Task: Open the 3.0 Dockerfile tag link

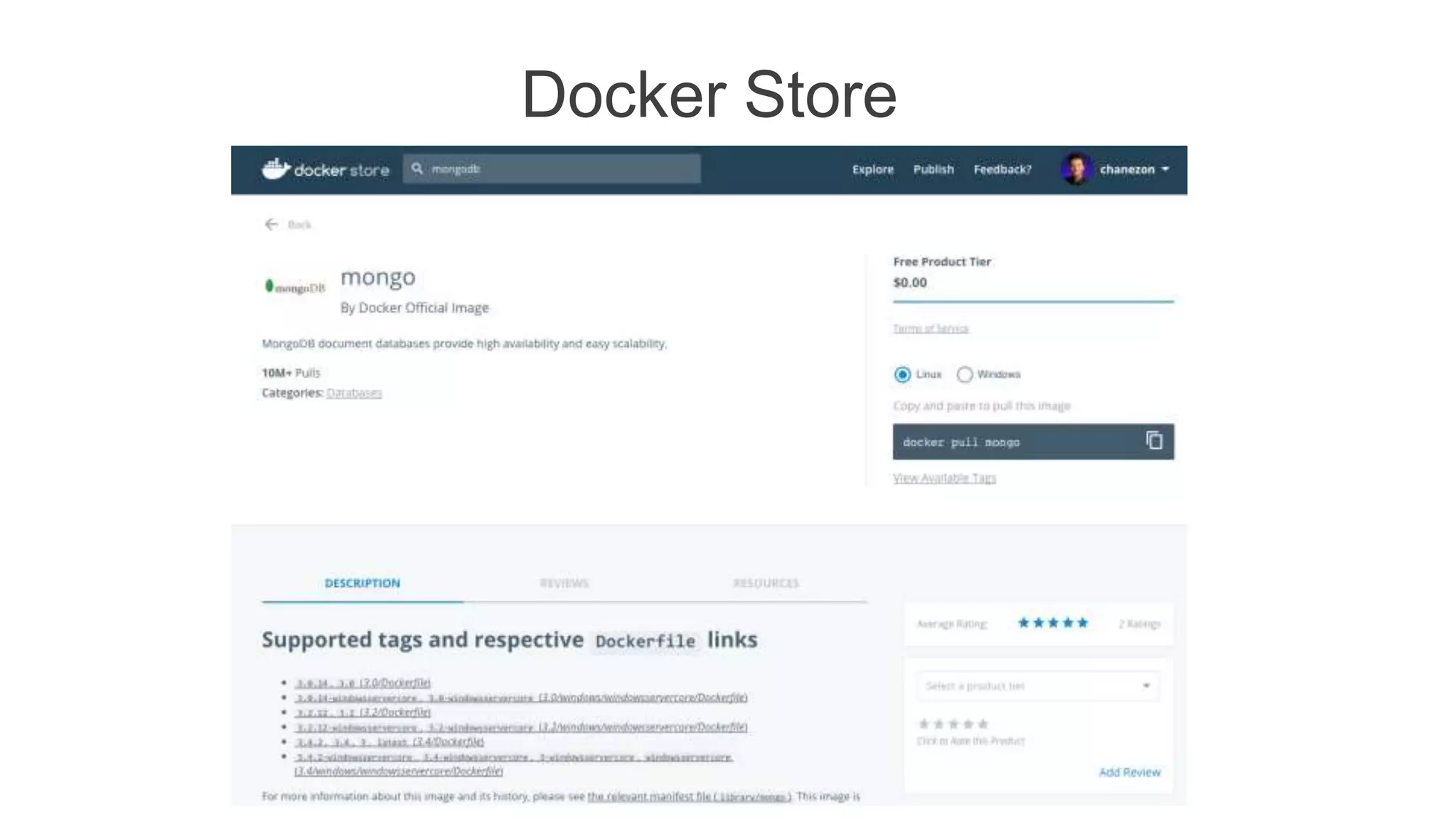Action: (x=363, y=682)
